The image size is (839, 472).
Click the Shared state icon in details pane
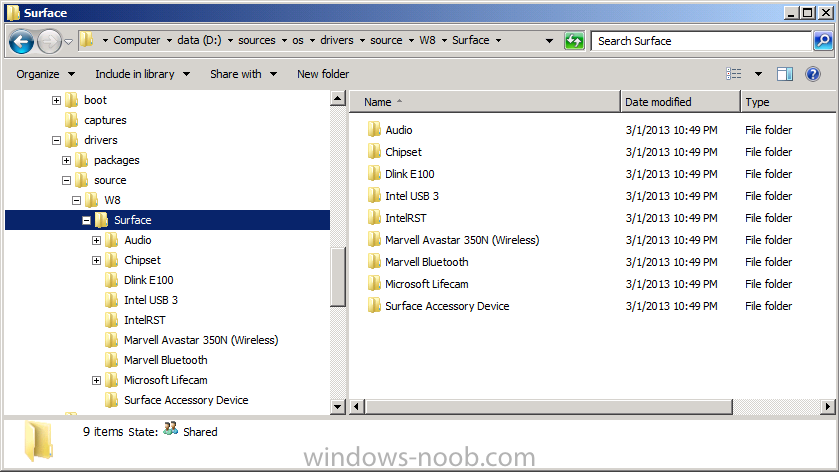click(170, 429)
